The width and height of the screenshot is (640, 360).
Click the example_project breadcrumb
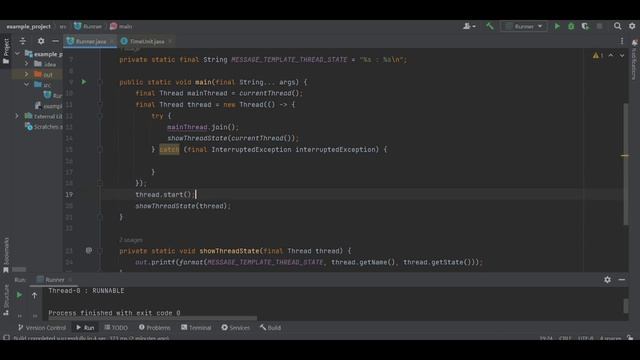click(x=29, y=26)
